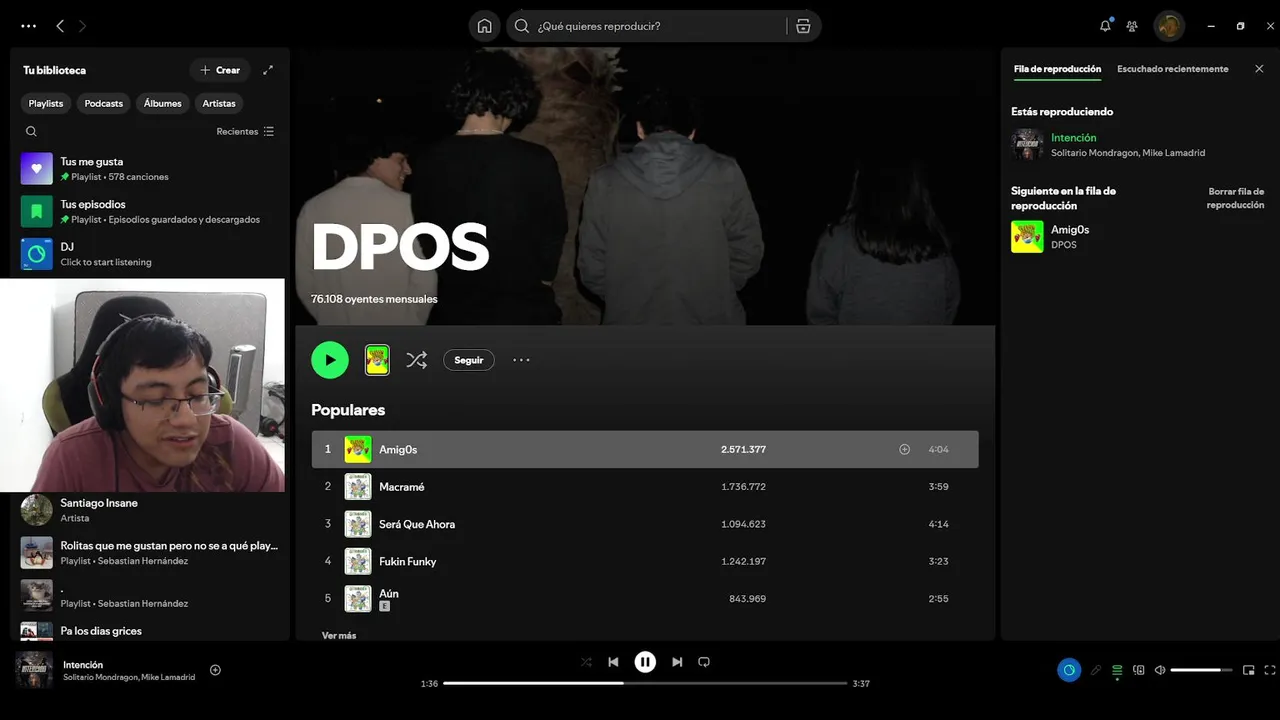Open the three-dot app menu
The height and width of the screenshot is (720, 1280).
28,26
